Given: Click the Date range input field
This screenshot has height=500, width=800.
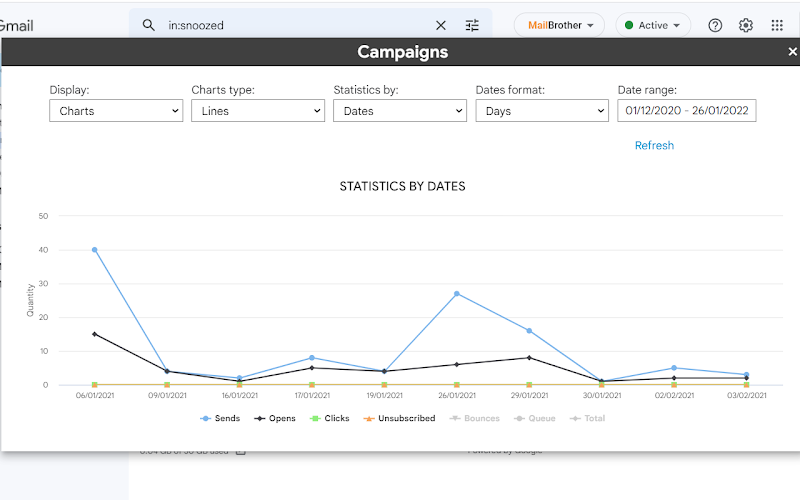Looking at the screenshot, I should pos(687,111).
